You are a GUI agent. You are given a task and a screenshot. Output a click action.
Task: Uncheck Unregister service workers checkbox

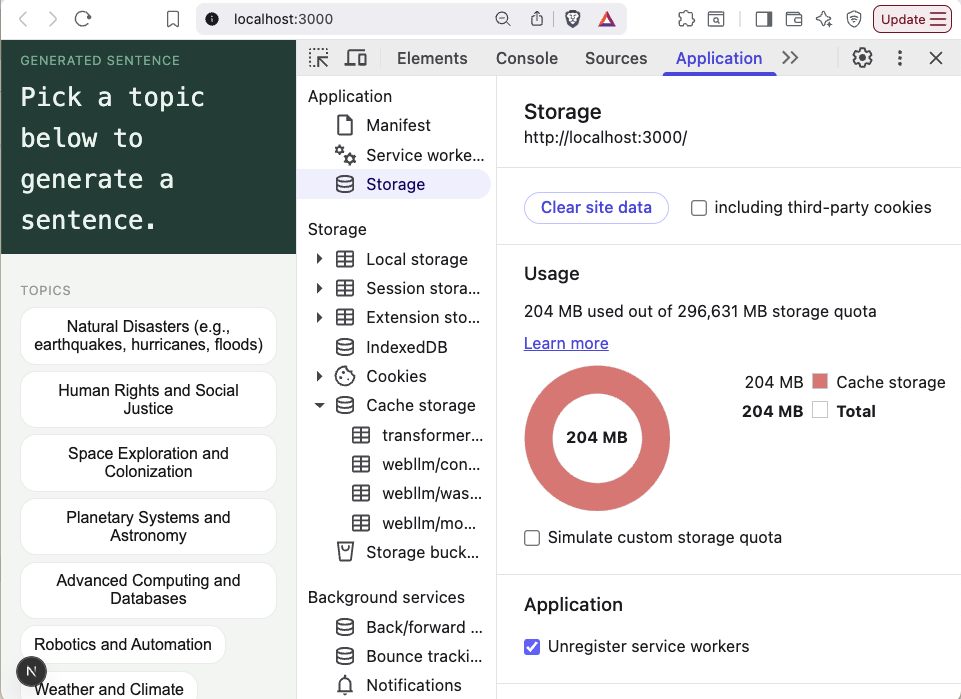point(532,647)
